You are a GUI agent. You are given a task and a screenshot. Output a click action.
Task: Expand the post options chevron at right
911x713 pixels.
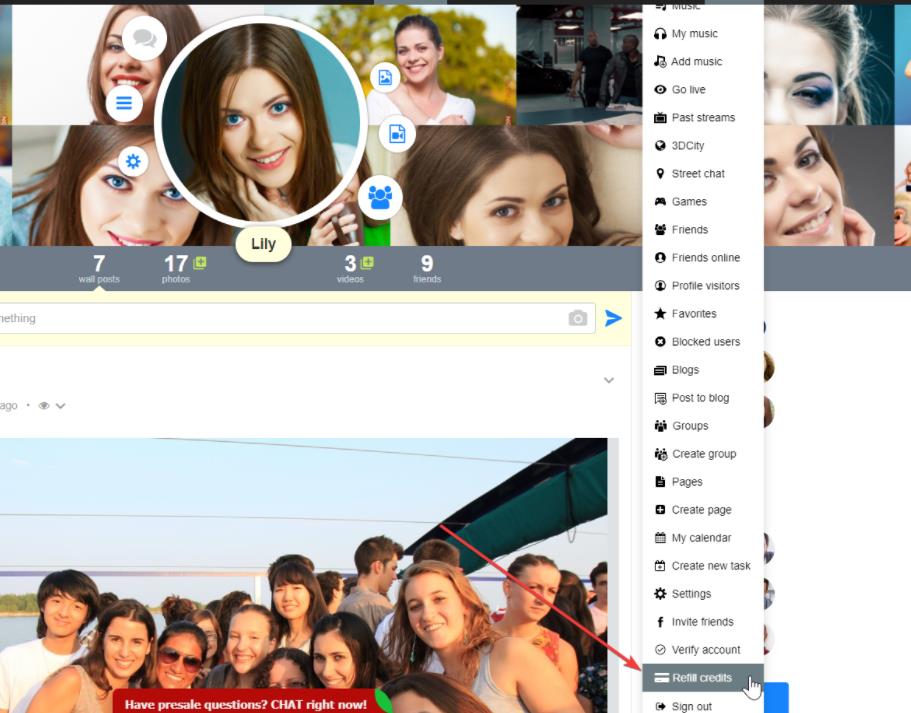coord(609,380)
